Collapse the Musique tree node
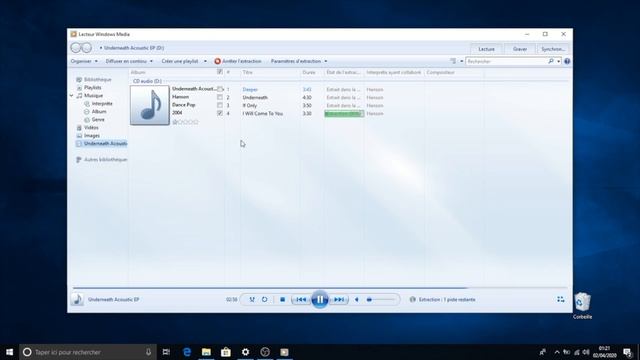Image resolution: width=640 pixels, height=360 pixels. (71, 96)
